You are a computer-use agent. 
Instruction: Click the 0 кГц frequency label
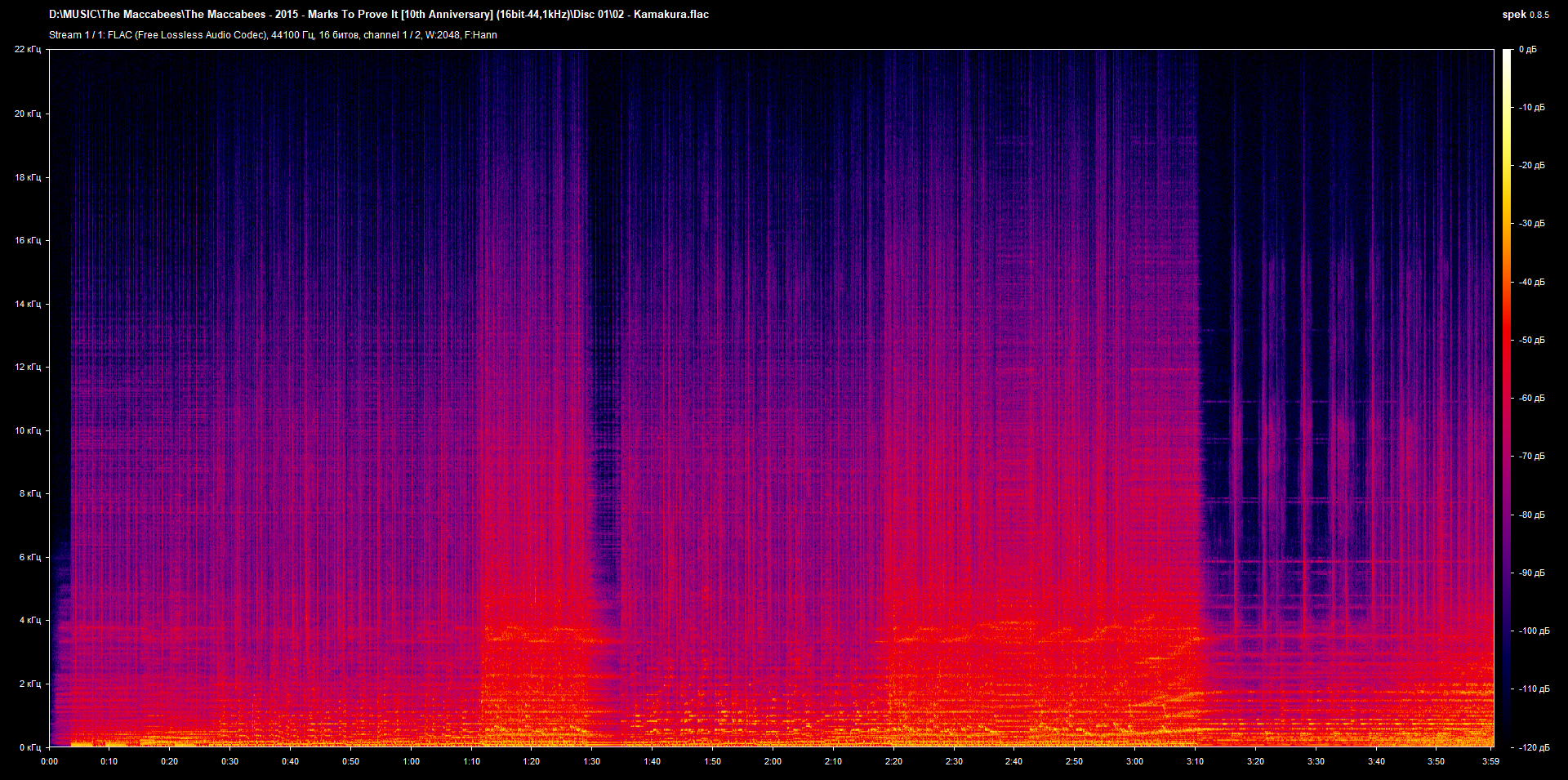tap(30, 747)
